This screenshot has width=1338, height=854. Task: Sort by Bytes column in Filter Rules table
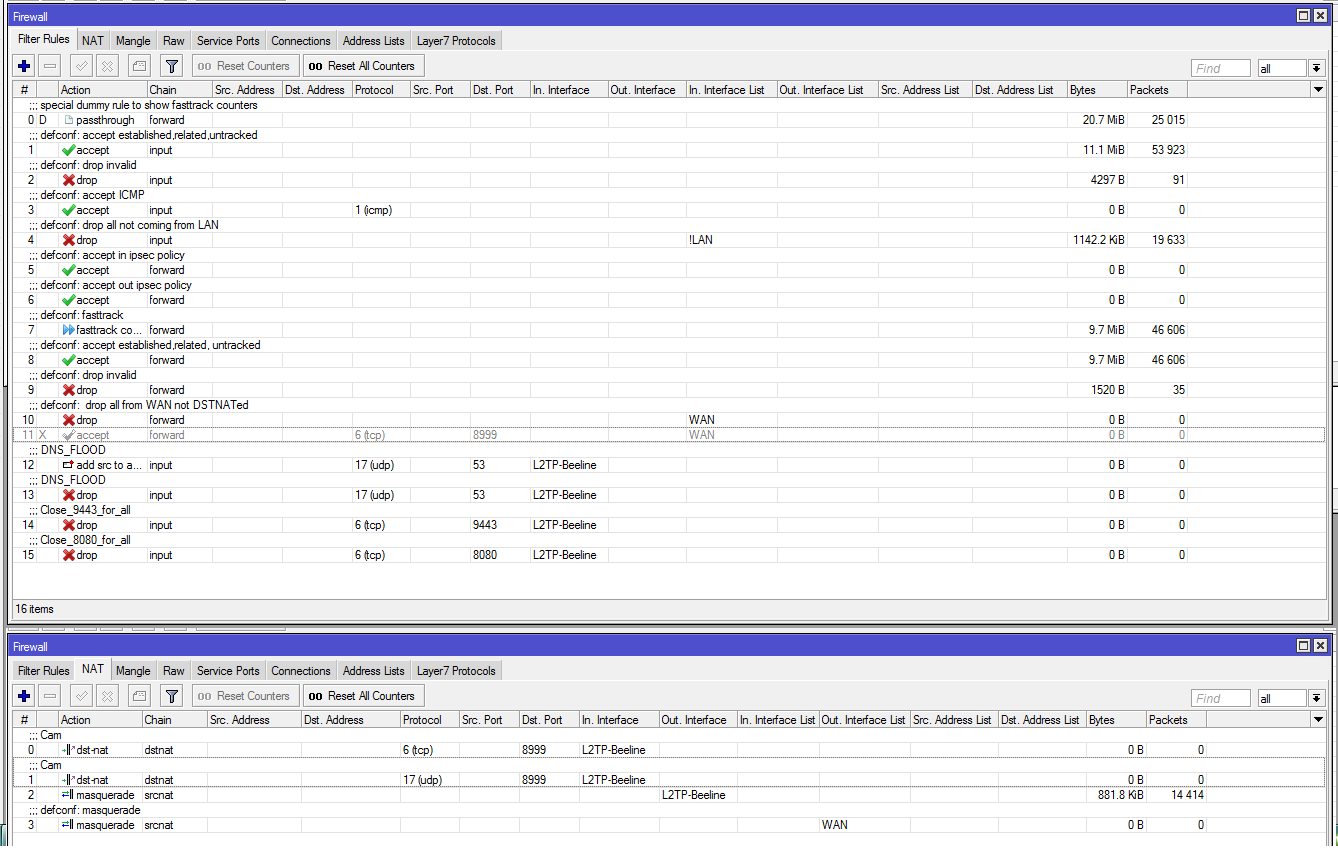(x=1097, y=90)
